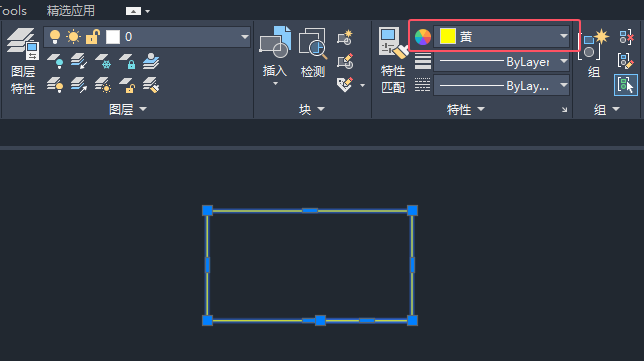Click the Make Current layer icon
This screenshot has height=361, width=644.
point(151,61)
